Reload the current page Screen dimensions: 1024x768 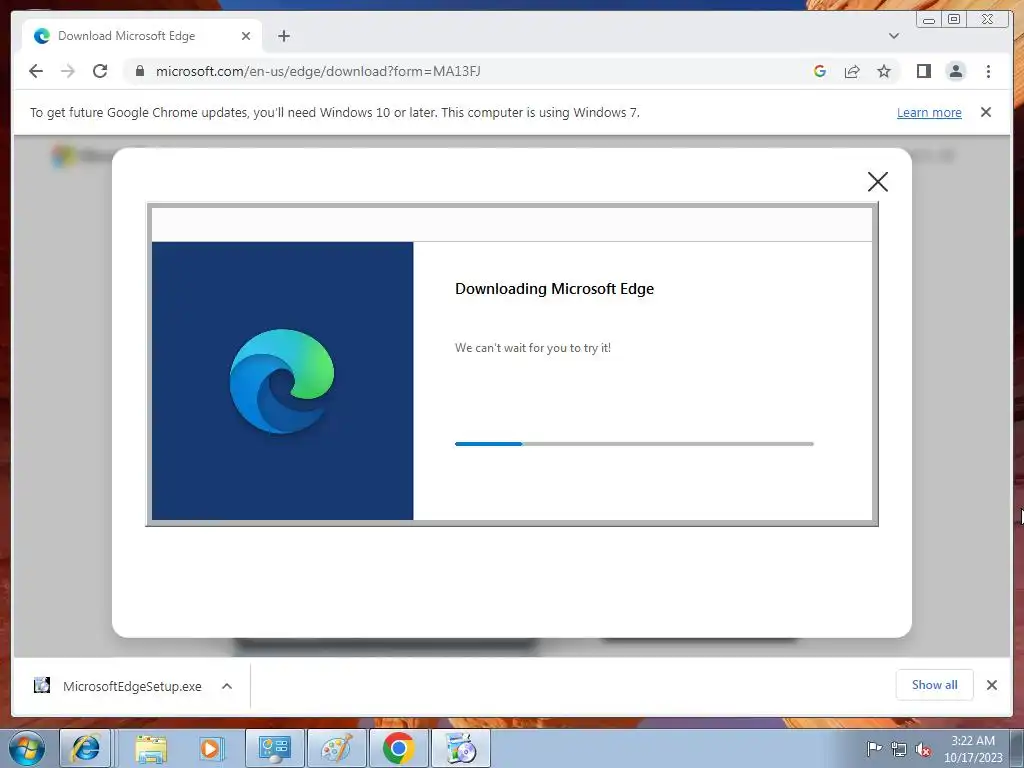pos(100,71)
